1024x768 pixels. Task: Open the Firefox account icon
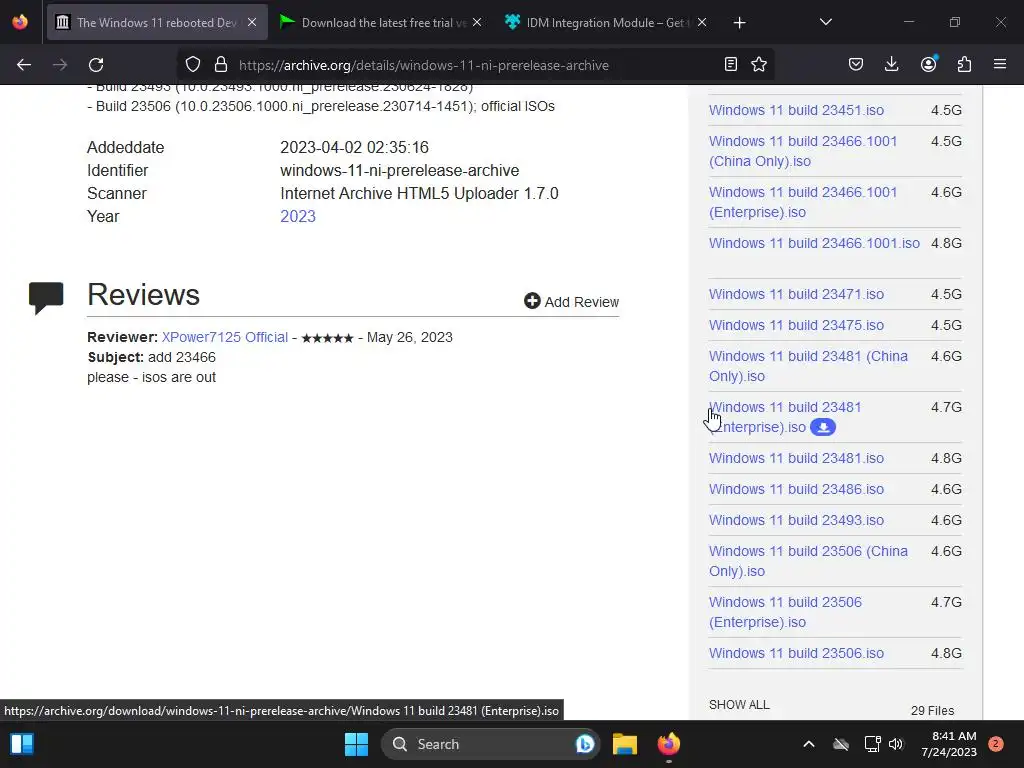(928, 65)
